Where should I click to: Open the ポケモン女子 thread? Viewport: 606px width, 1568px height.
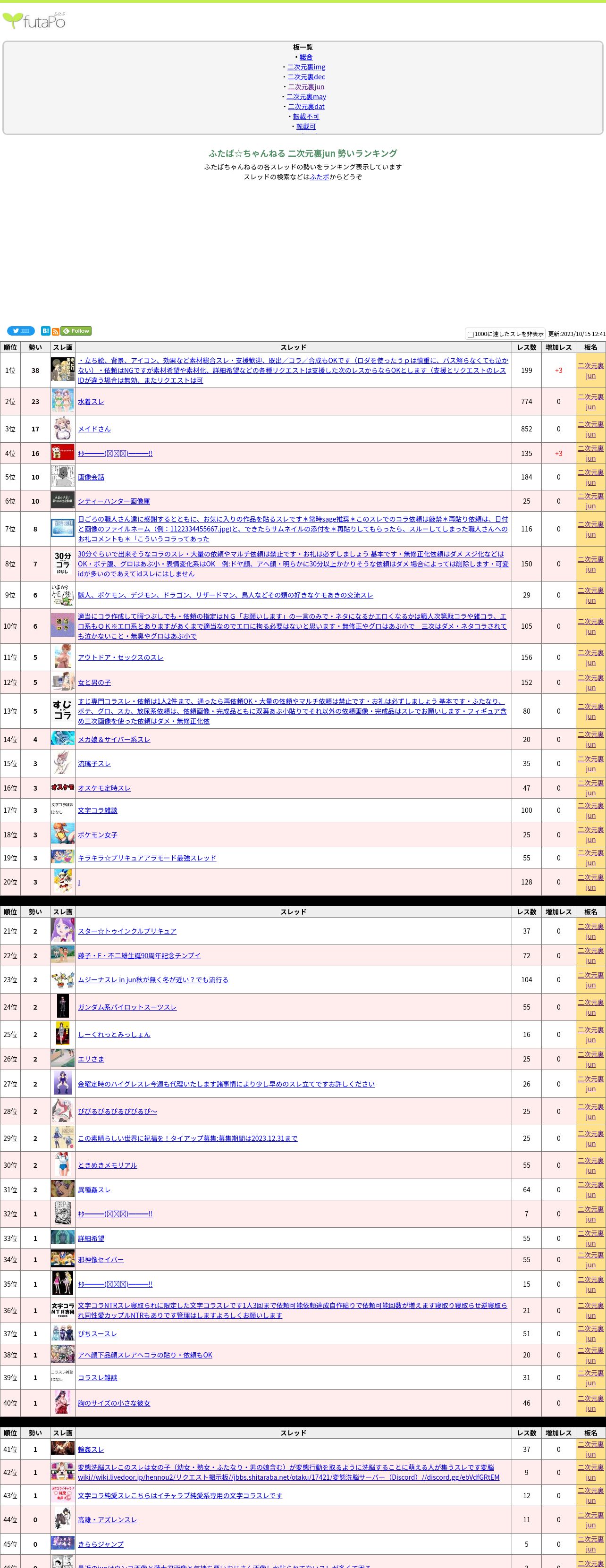point(97,835)
